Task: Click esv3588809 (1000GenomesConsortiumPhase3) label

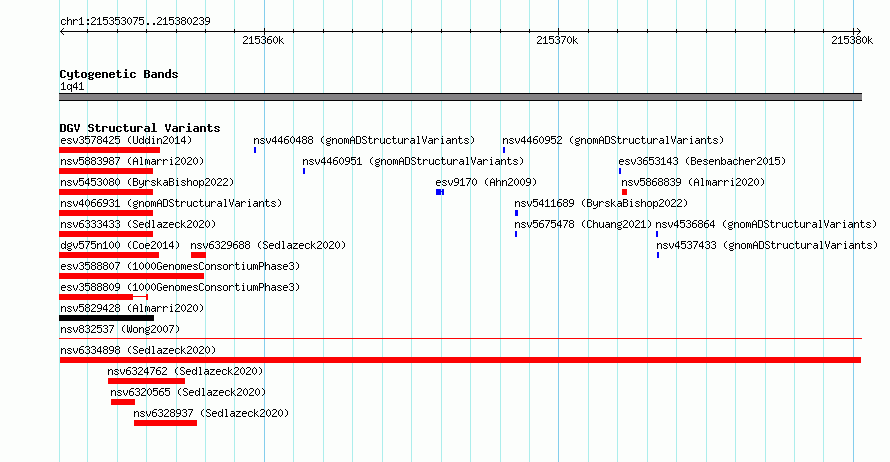Action: (x=180, y=287)
